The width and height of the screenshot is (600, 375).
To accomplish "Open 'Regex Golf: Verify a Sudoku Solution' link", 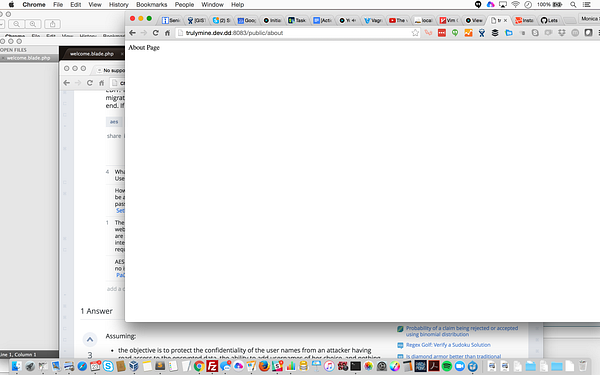I will pyautogui.click(x=448, y=345).
